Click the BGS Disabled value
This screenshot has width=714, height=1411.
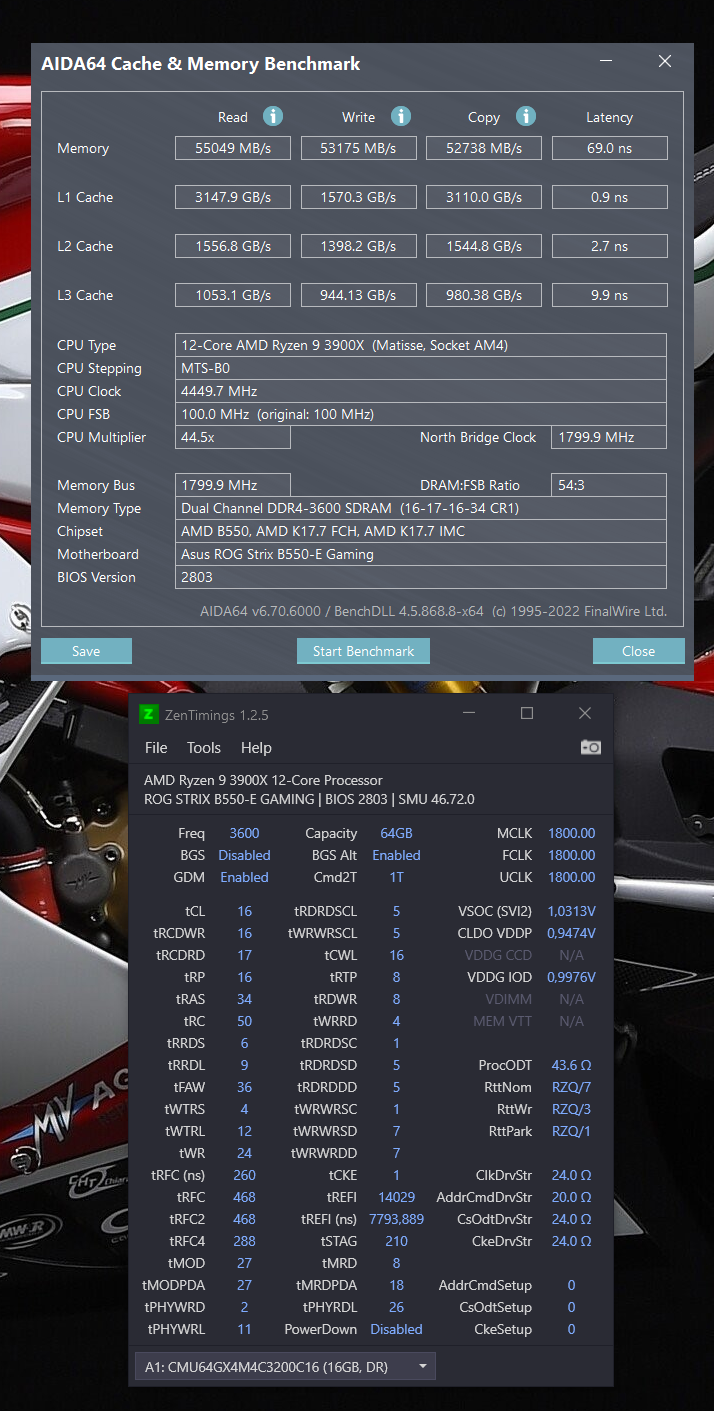pos(244,855)
